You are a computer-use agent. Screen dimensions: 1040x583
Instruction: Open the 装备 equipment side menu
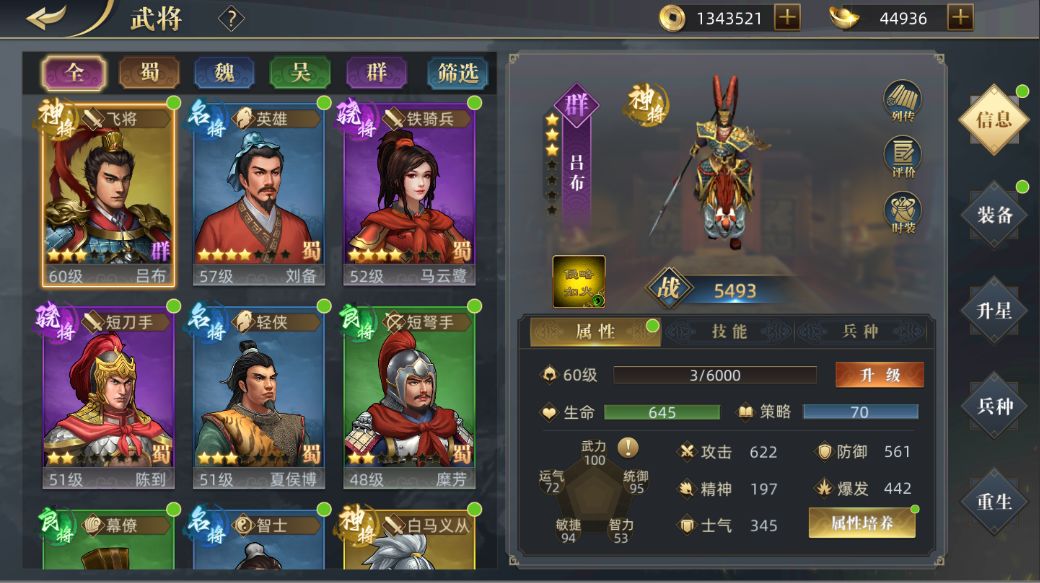(x=994, y=215)
